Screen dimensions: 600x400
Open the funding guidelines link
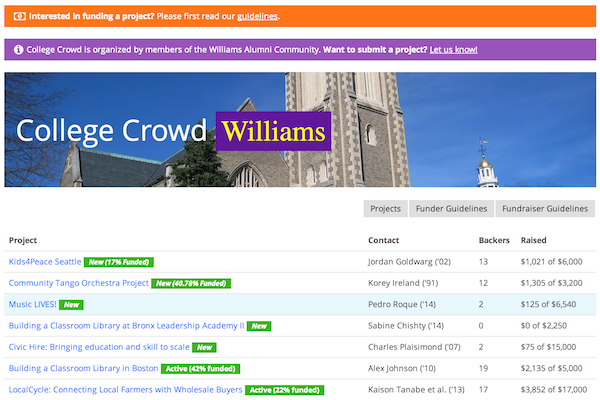point(257,16)
